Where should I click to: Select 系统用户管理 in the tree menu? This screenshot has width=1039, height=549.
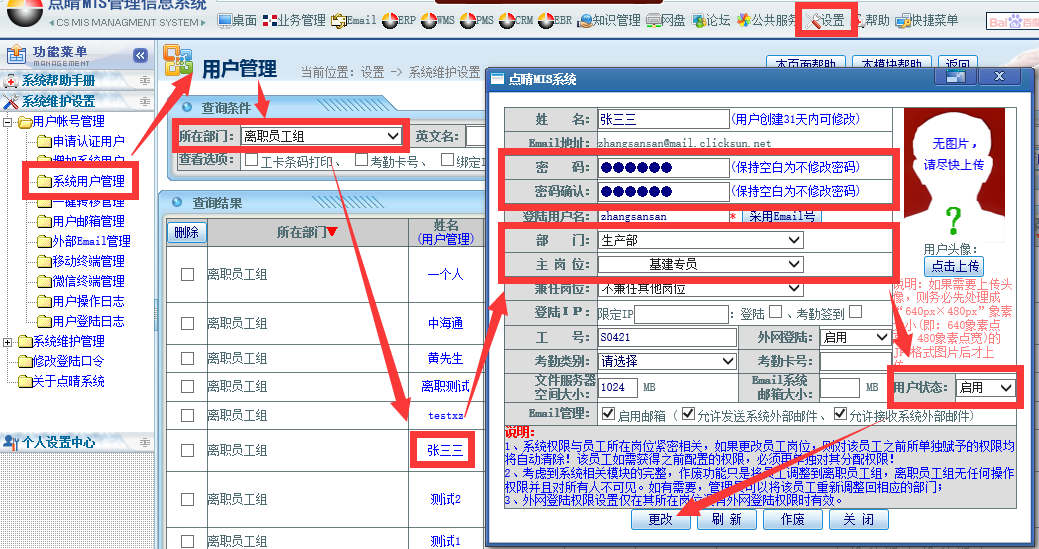pyautogui.click(x=87, y=181)
